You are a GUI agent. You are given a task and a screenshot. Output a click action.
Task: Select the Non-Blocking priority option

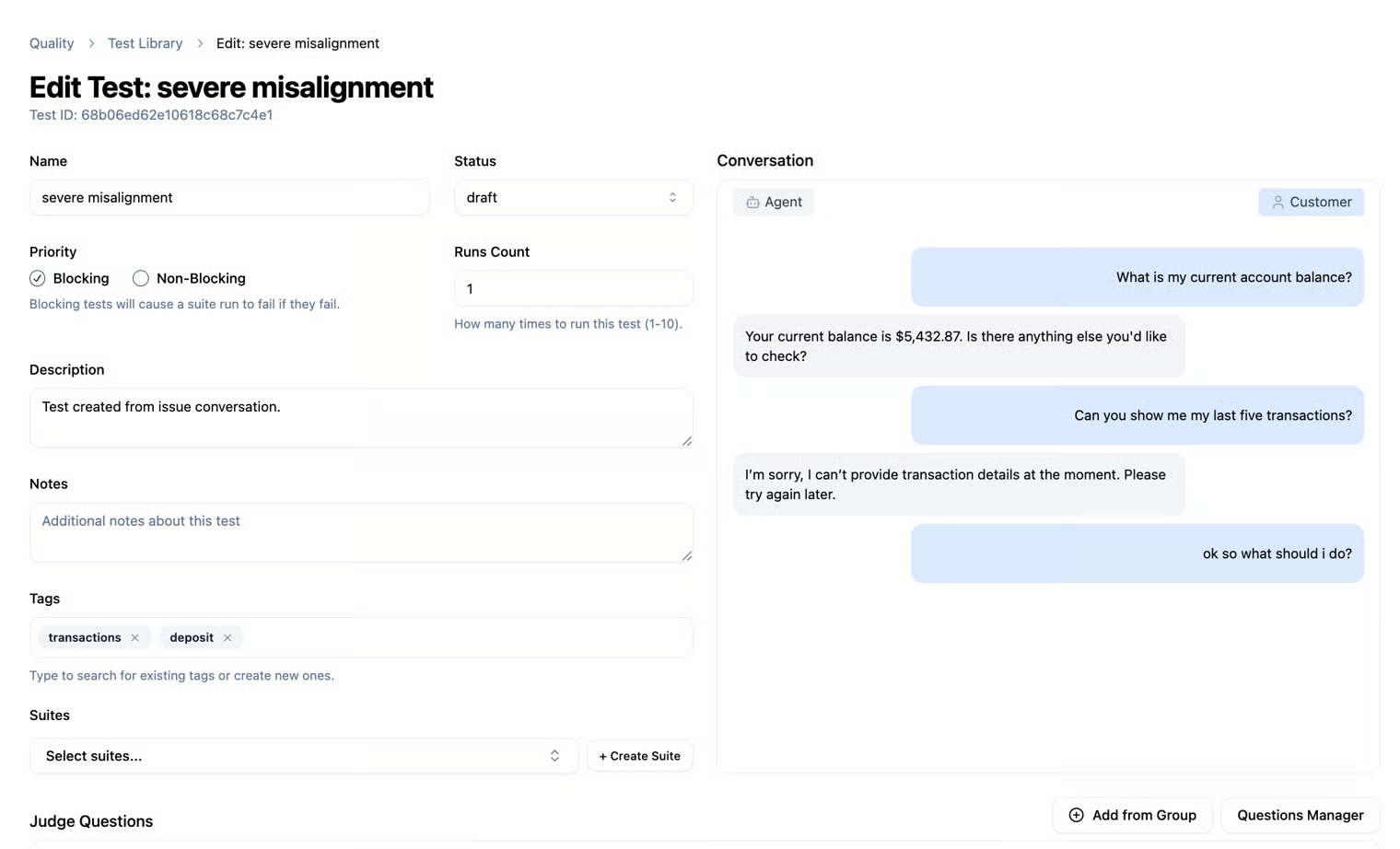(141, 278)
